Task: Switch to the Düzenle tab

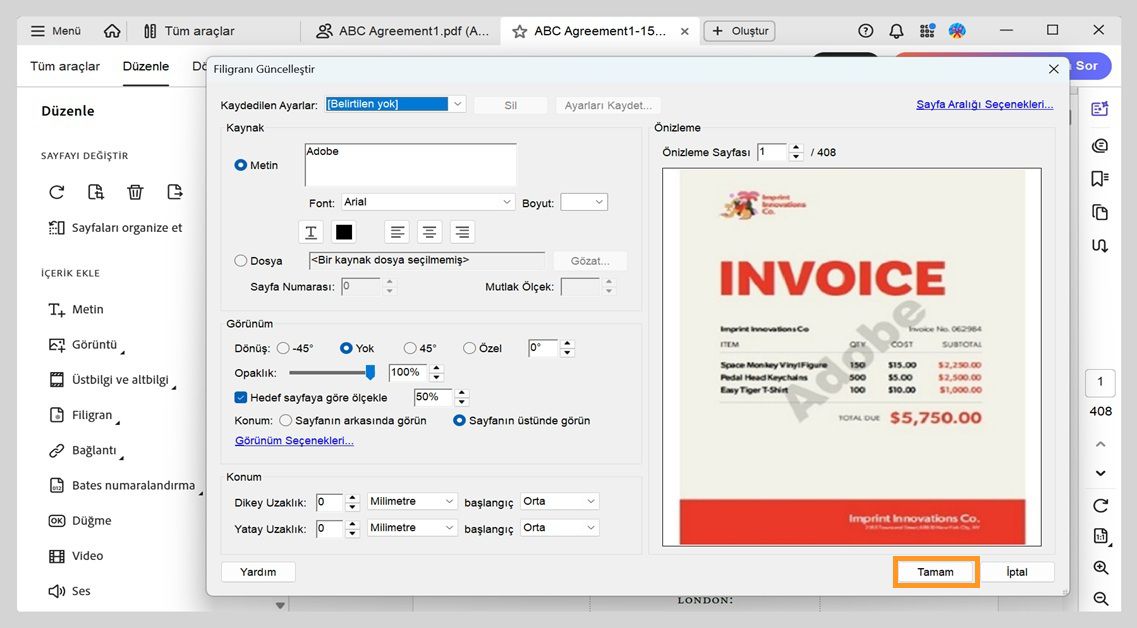Action: 145,66
